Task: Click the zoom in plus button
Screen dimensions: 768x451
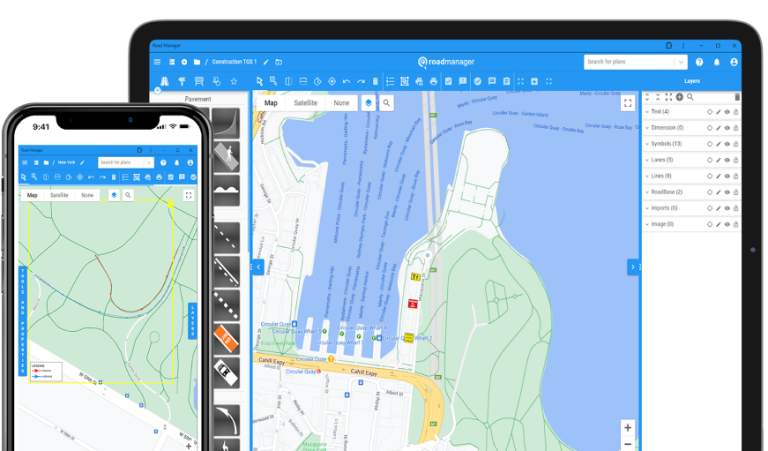Action: pyautogui.click(x=627, y=428)
